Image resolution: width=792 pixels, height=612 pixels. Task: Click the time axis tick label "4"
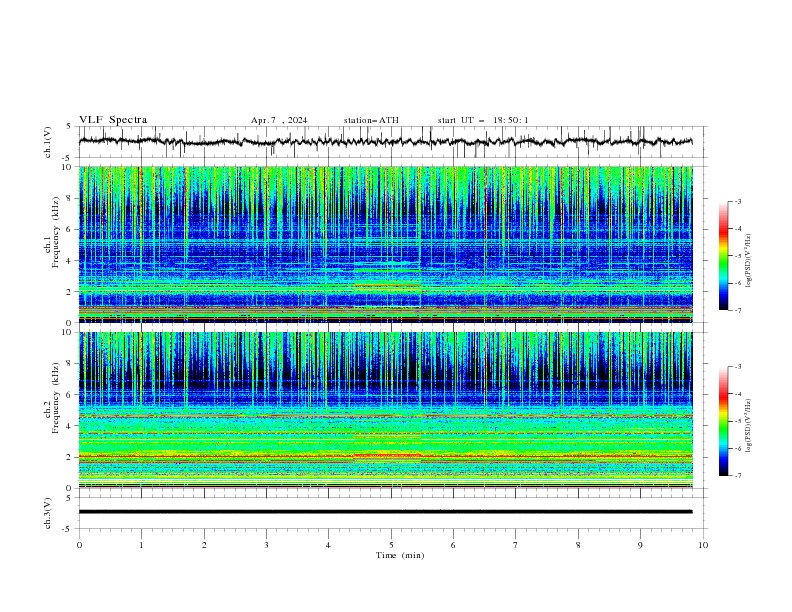click(328, 545)
